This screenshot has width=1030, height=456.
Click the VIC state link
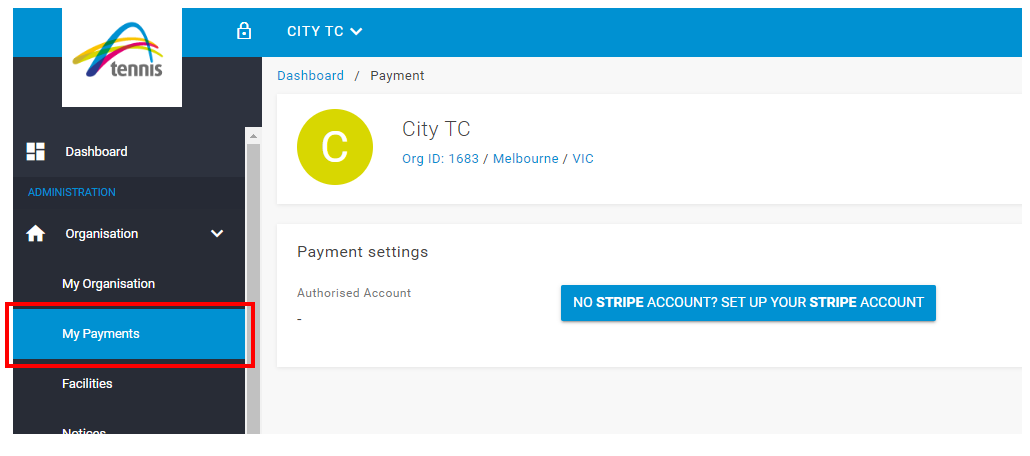point(583,159)
